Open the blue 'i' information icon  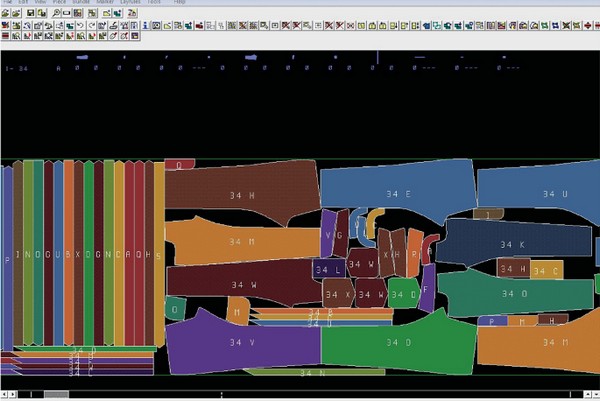click(145, 26)
